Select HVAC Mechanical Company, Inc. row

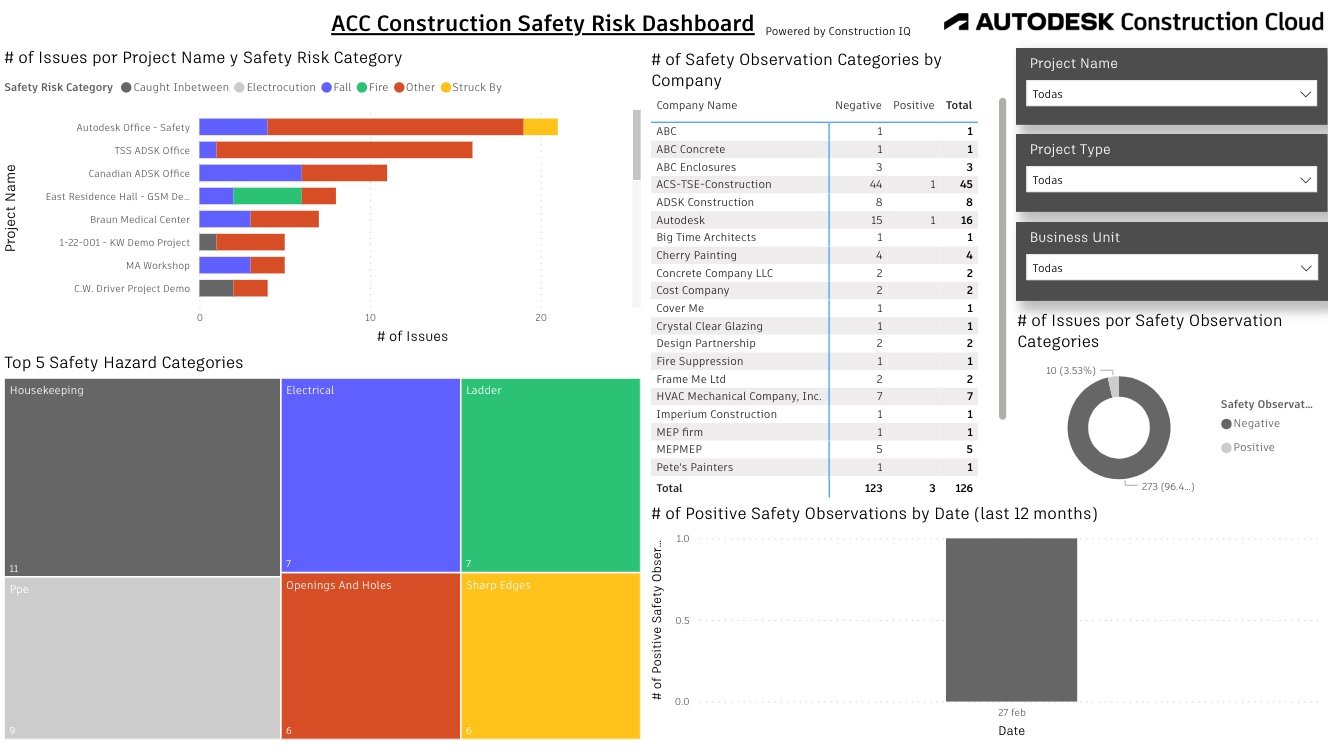[x=814, y=397]
